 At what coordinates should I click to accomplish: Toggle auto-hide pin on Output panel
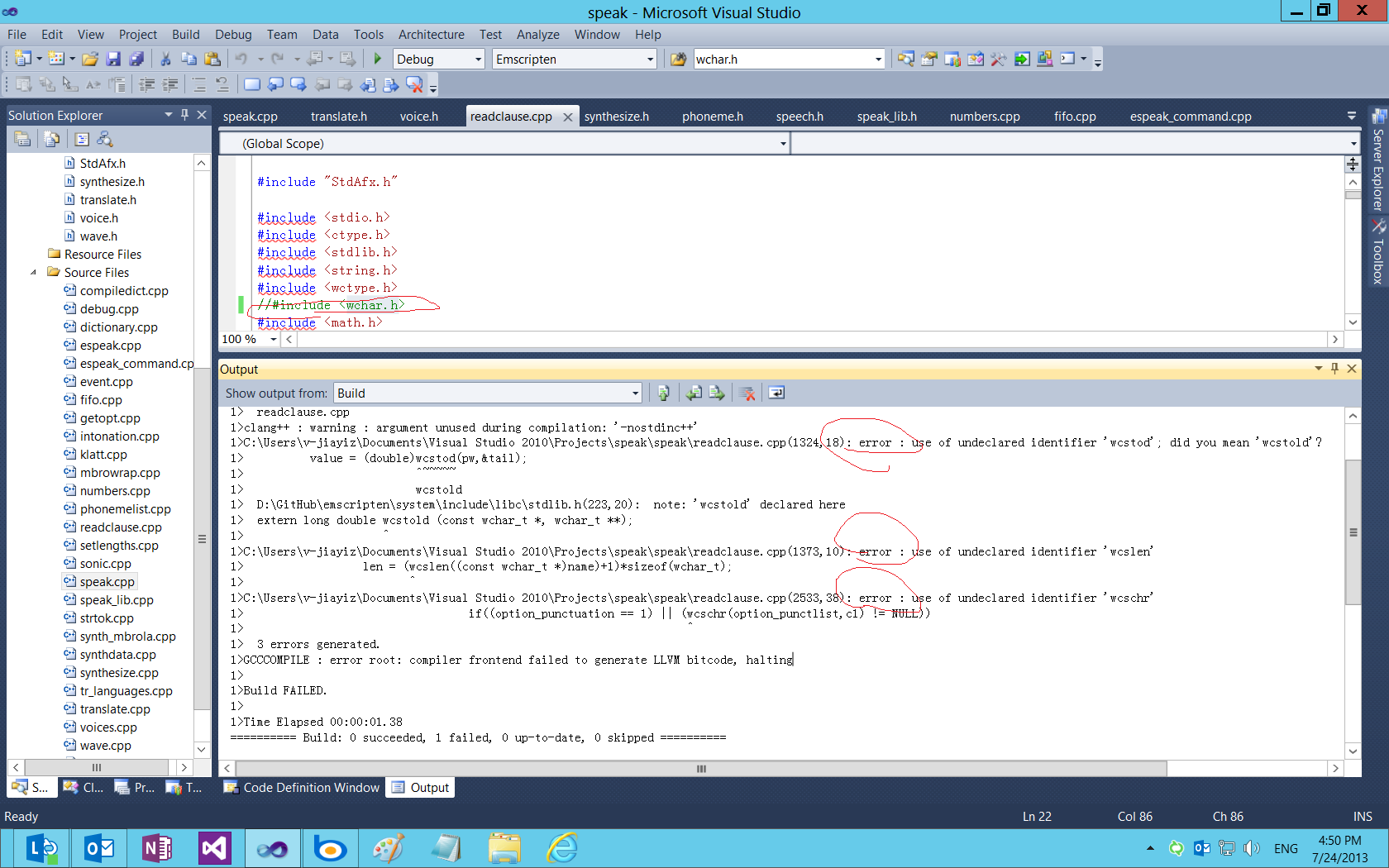pyautogui.click(x=1334, y=369)
